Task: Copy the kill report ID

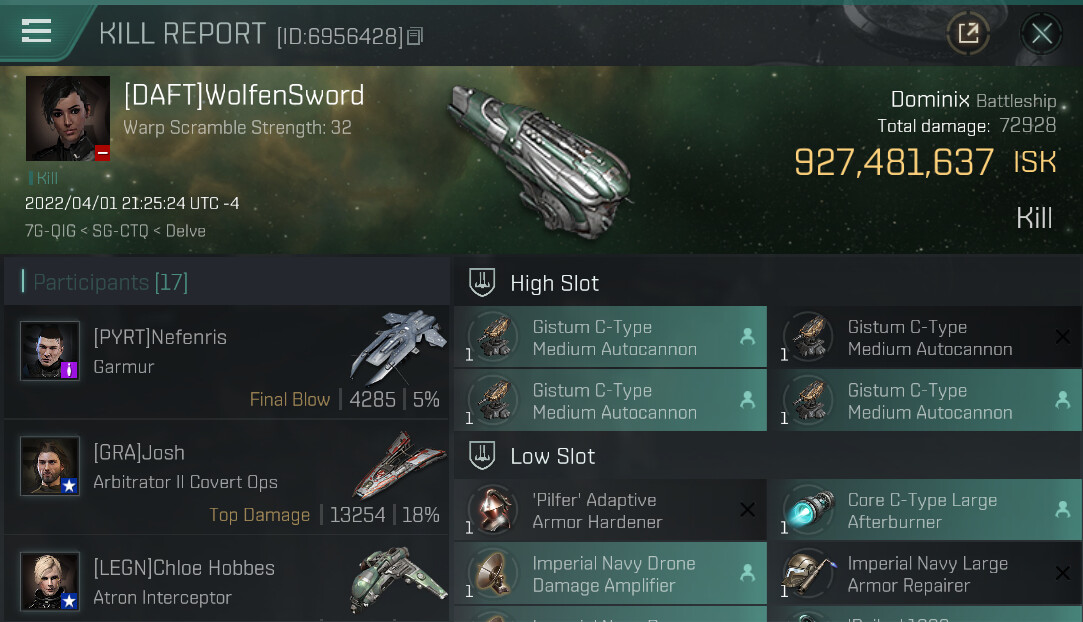Action: 416,37
